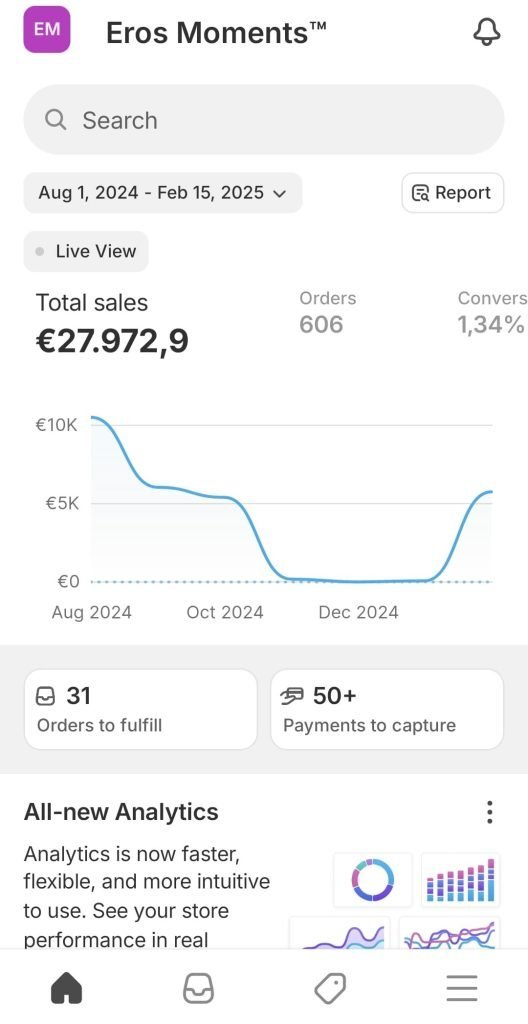Open notifications bell icon
The width and height of the screenshot is (528, 1024).
(486, 31)
